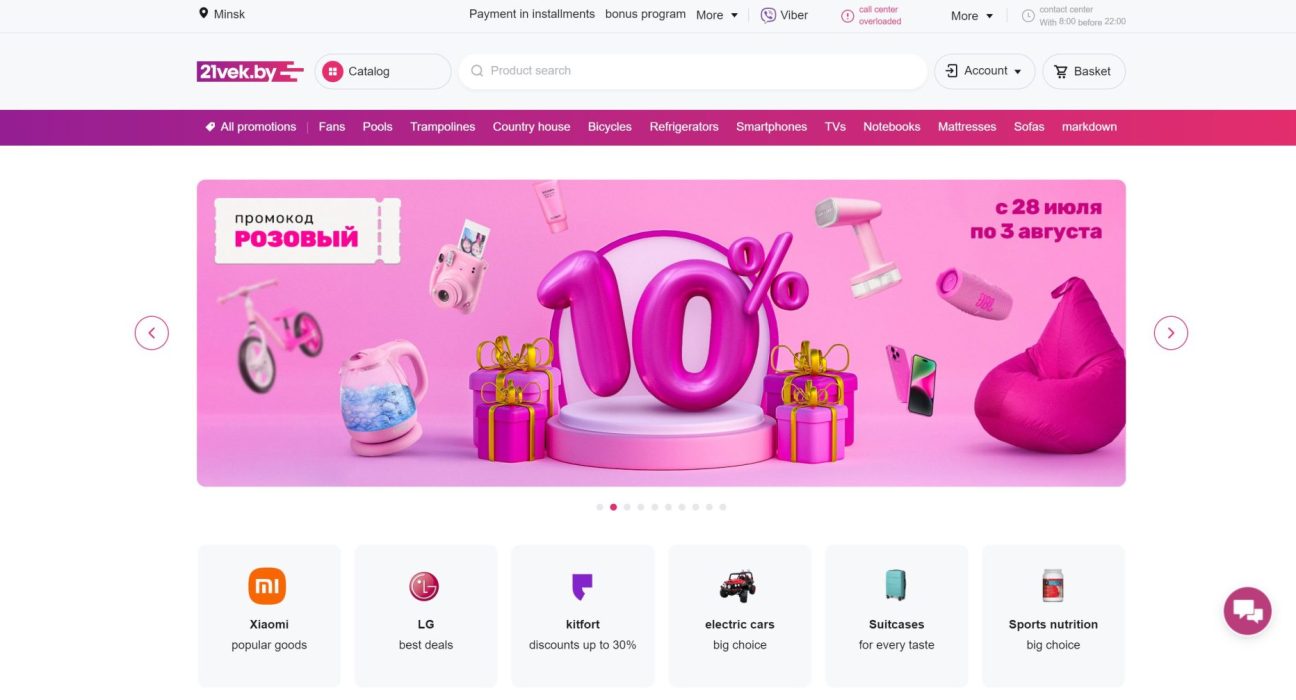
Task: Expand the Account dropdown
Action: (x=985, y=71)
